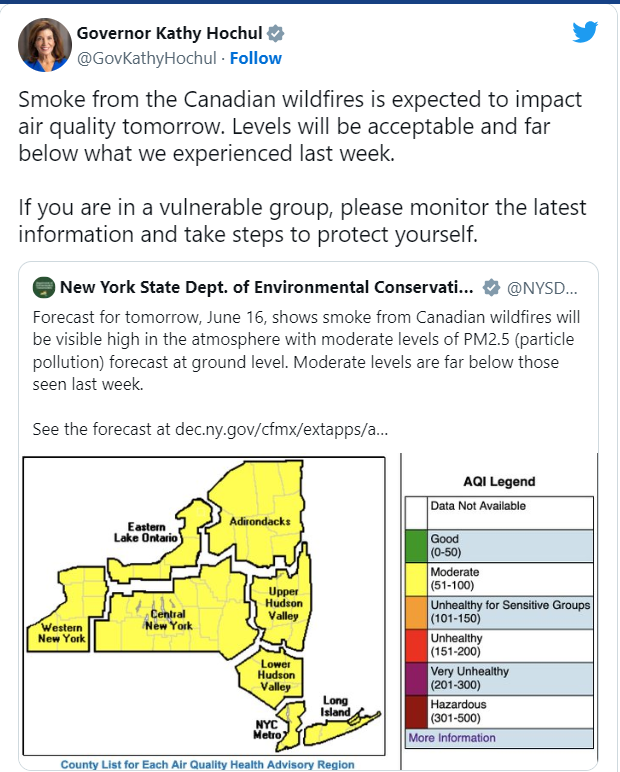Click the yellow Moderate color swatch
The width and height of the screenshot is (620, 772).
[416, 579]
